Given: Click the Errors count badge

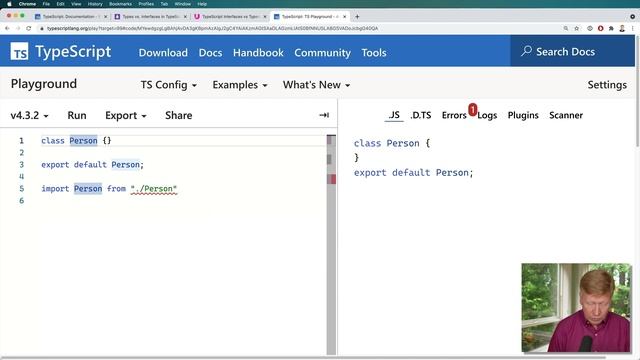Looking at the screenshot, I should tap(472, 109).
